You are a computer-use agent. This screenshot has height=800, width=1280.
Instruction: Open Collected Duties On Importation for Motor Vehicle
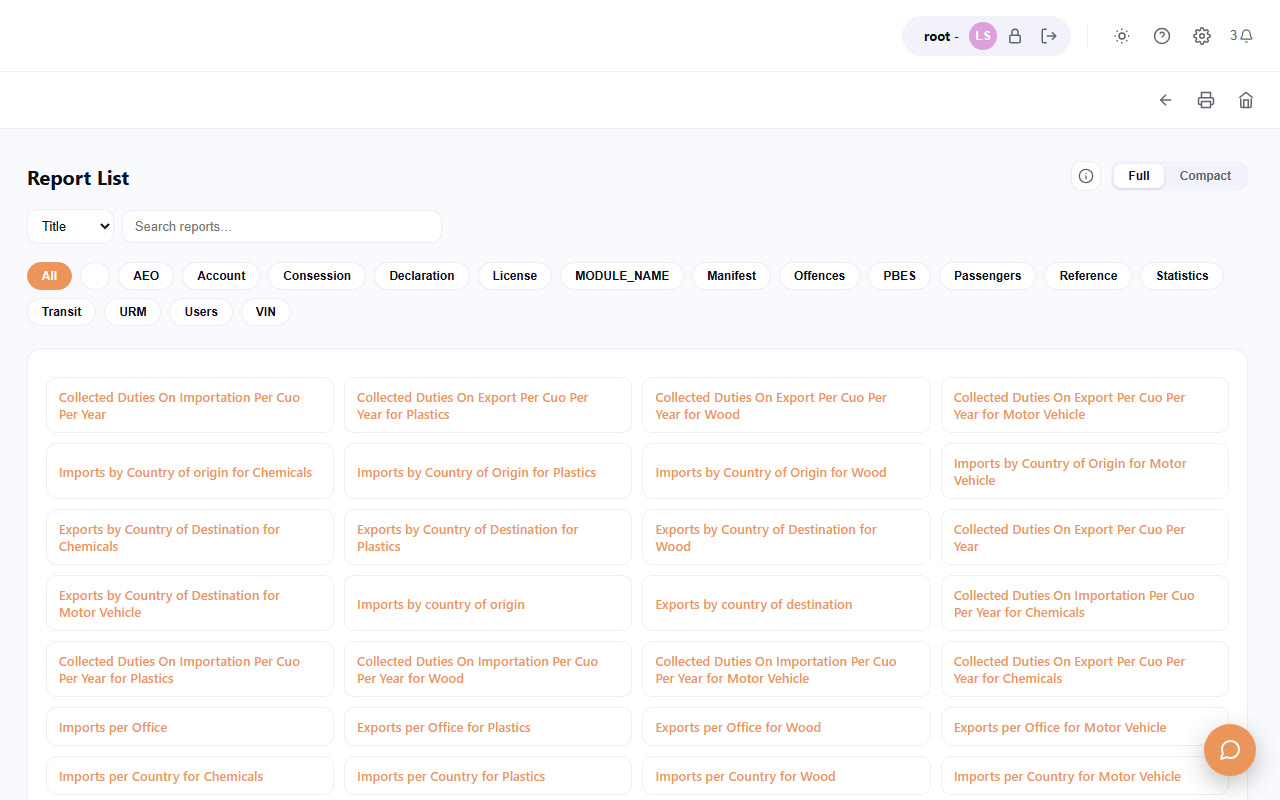[786, 669]
